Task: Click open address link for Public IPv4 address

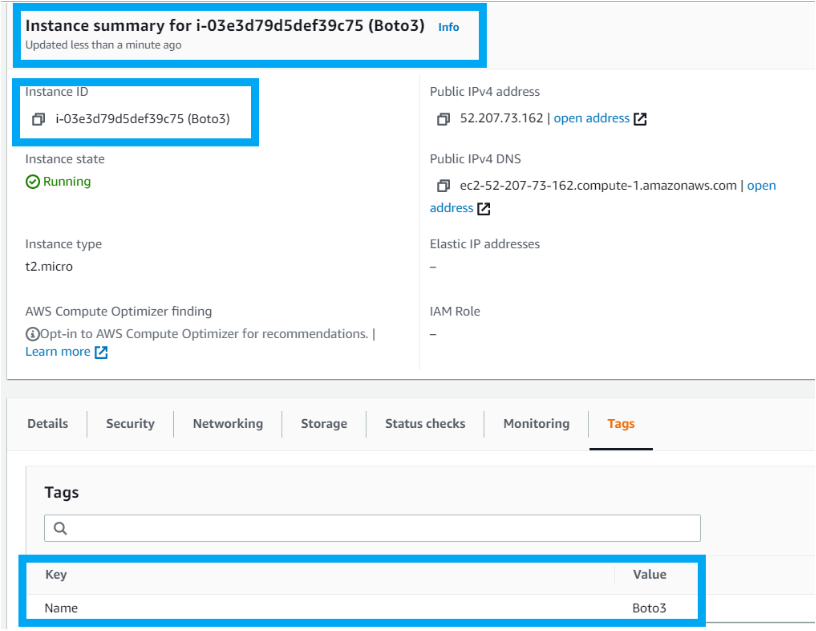Action: [592, 119]
